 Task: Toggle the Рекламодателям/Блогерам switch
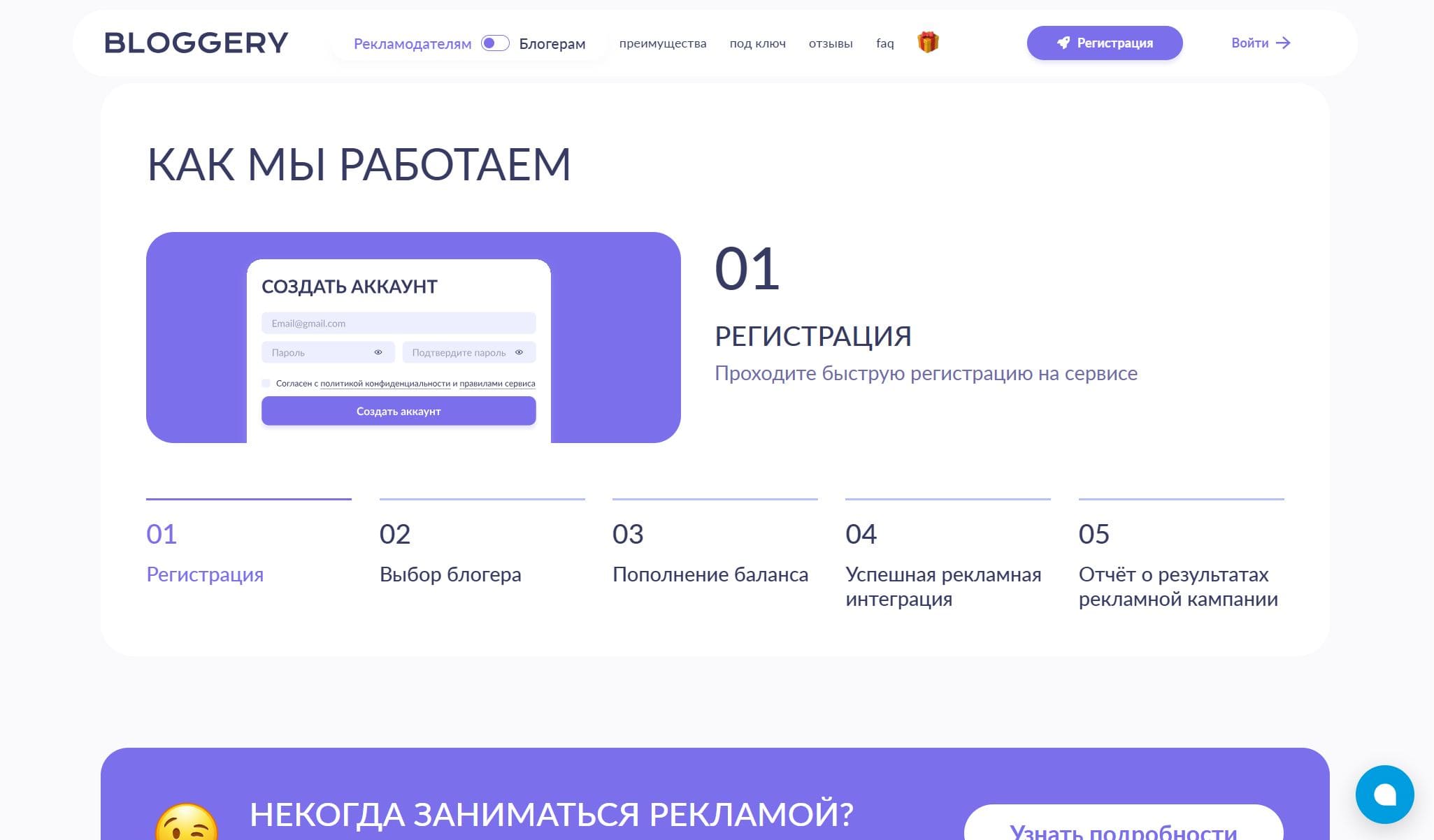[495, 43]
